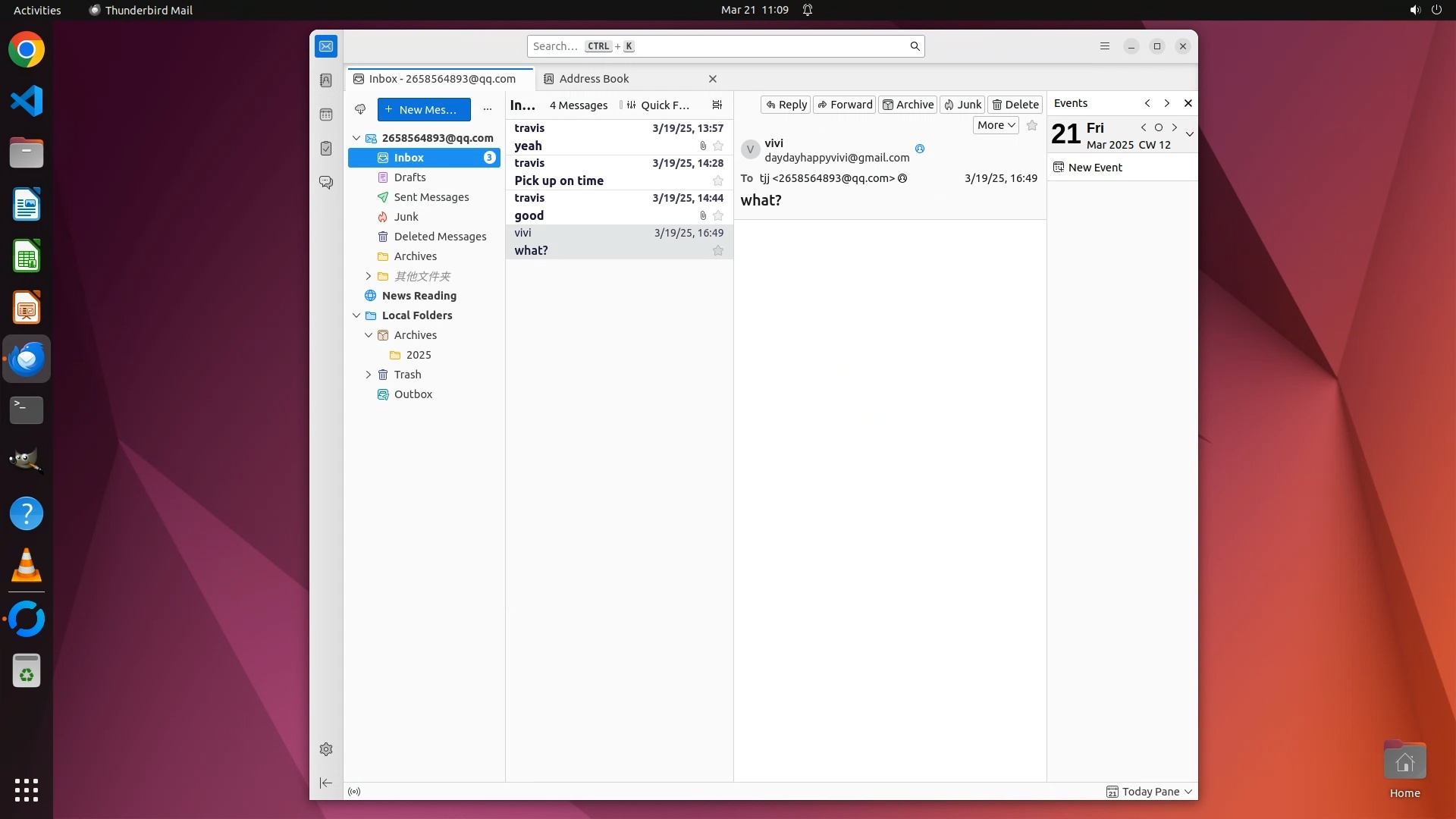This screenshot has width=1456, height=819.
Task: Open Visual Studio Code from dock
Action: (x=27, y=101)
